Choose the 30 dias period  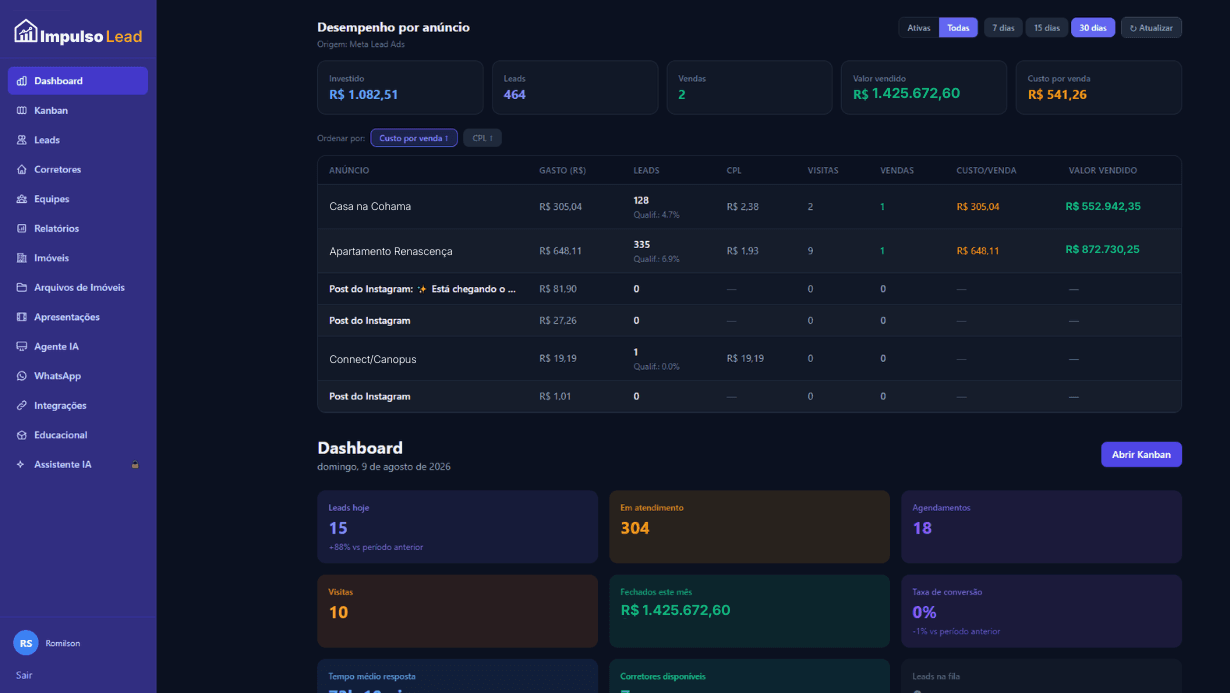pyautogui.click(x=1093, y=28)
